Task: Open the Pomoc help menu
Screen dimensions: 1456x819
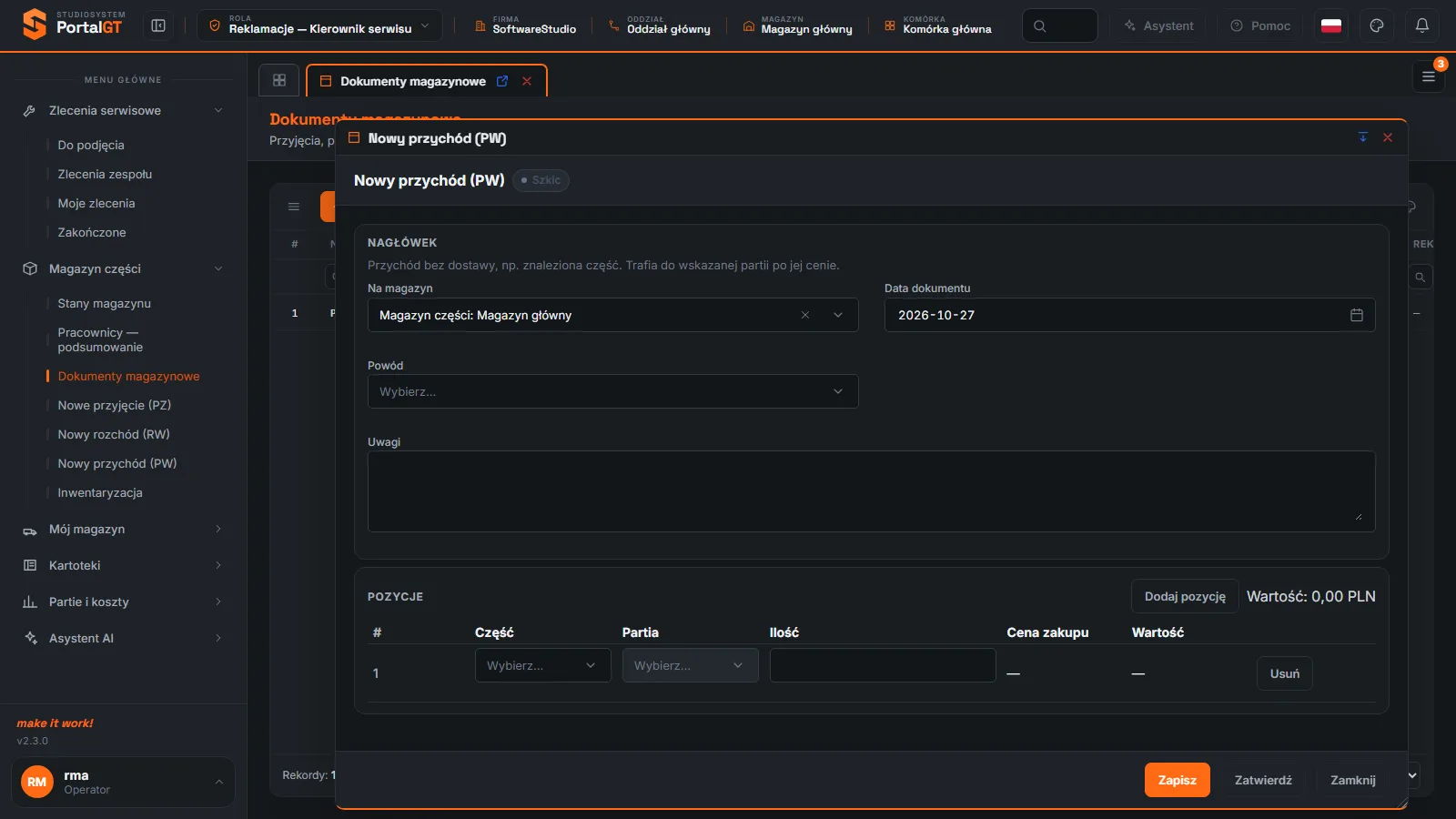Action: [1260, 25]
